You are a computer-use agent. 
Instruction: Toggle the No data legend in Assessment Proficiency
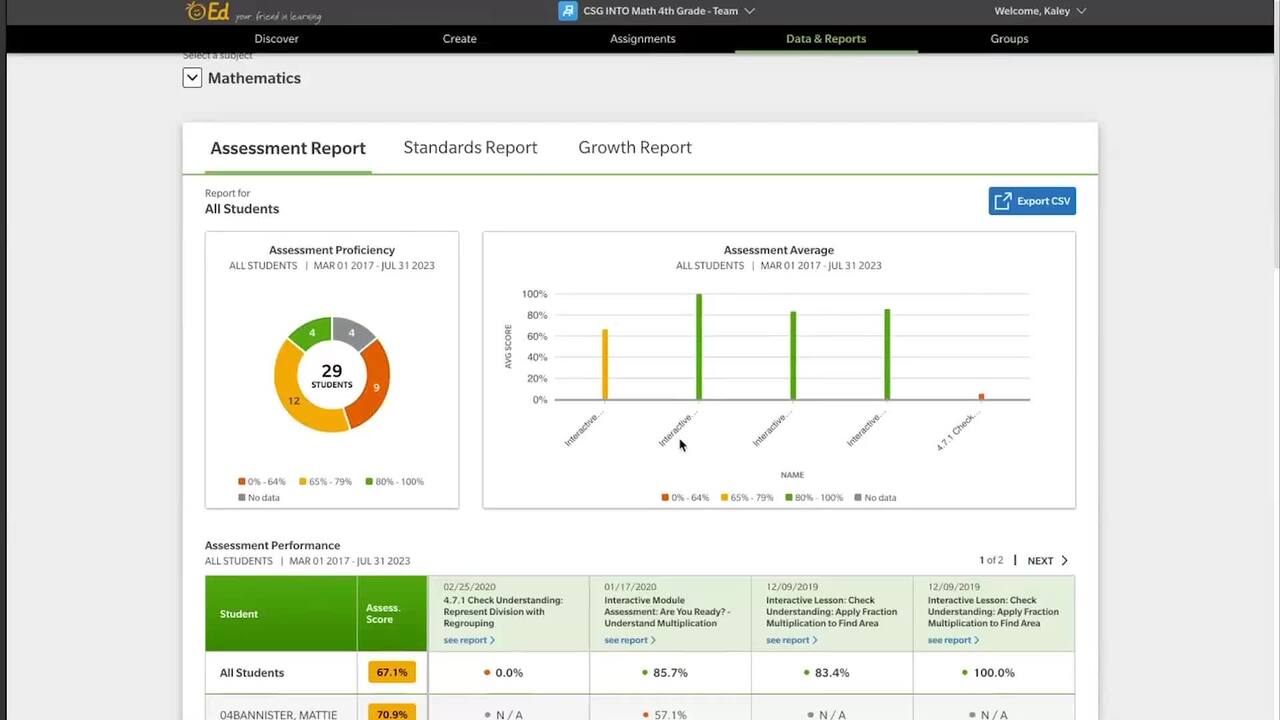[x=259, y=498]
